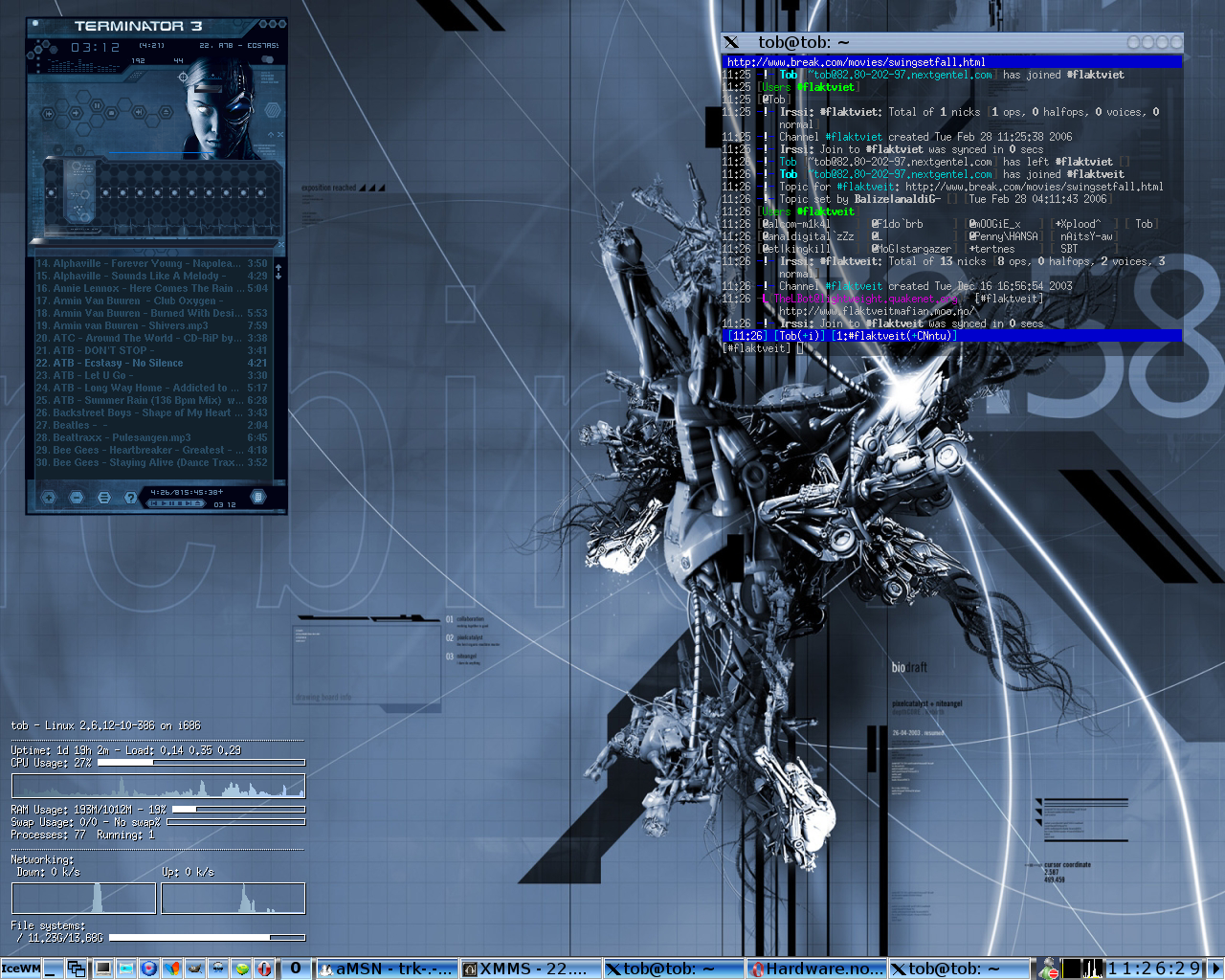This screenshot has height=980, width=1225.
Task: Click taskbar collapse arrow at far right
Action: click(1216, 969)
